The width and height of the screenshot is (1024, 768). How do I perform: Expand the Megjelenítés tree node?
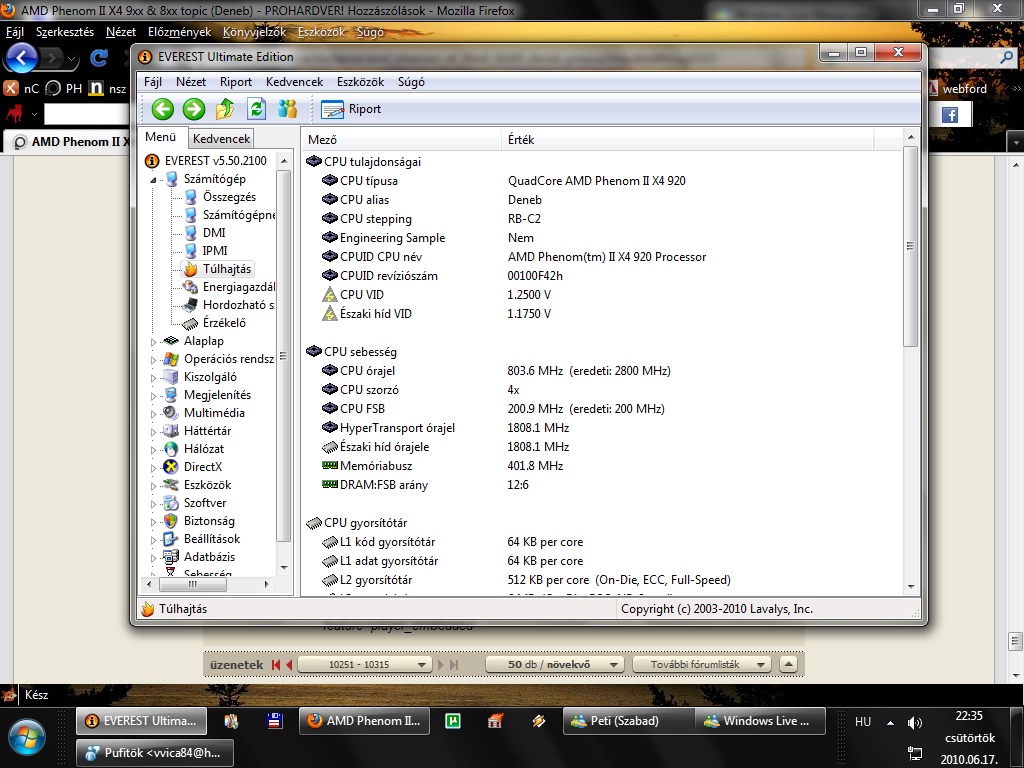(153, 396)
